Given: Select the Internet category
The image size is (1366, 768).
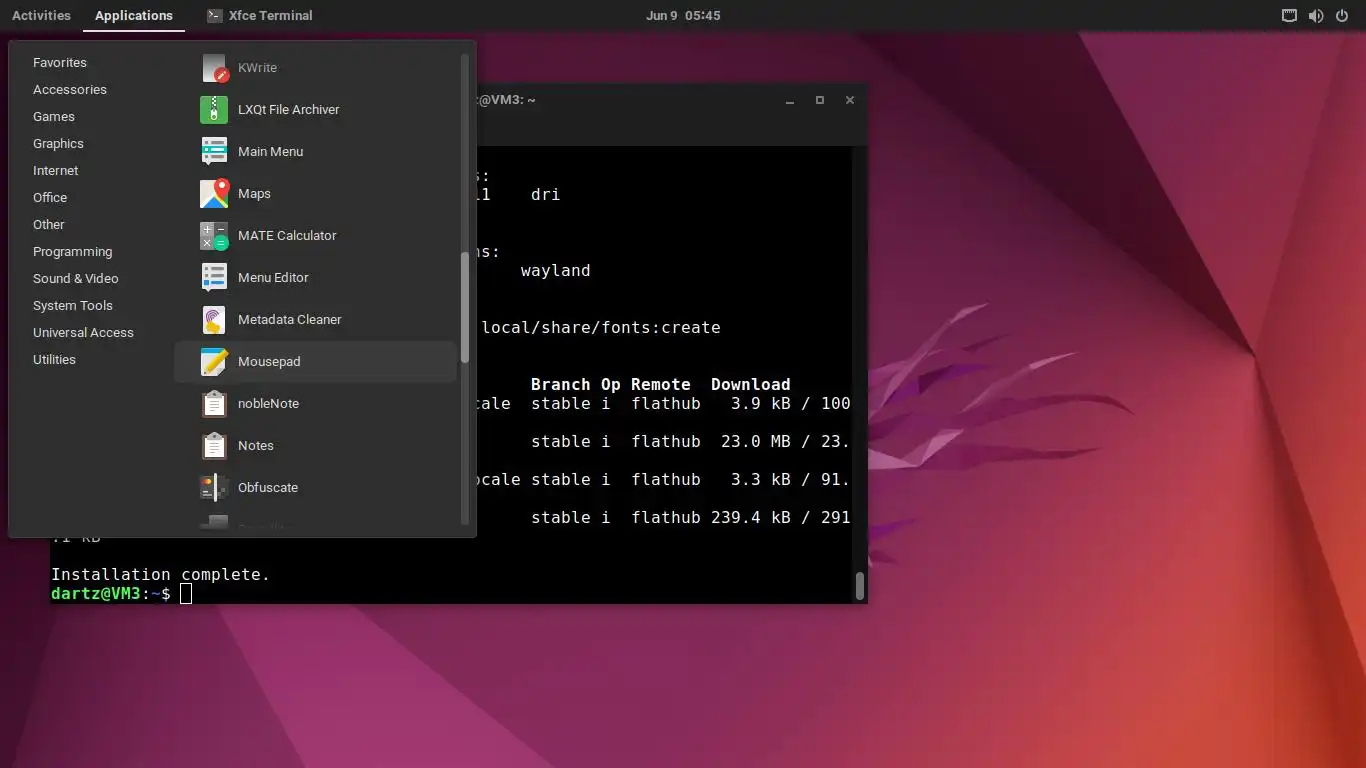Looking at the screenshot, I should coord(56,171).
